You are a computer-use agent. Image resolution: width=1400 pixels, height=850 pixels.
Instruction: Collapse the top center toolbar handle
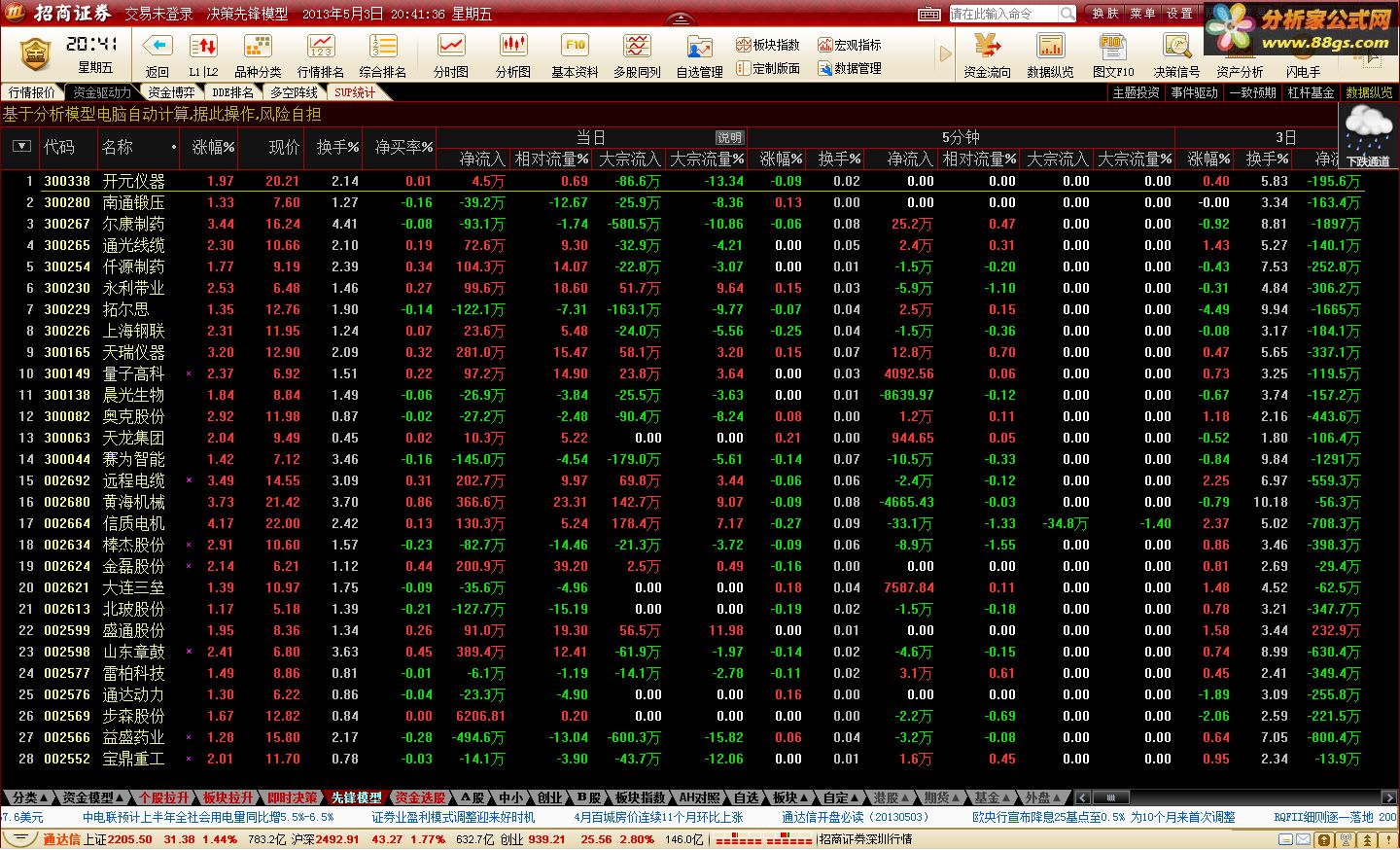click(x=682, y=18)
